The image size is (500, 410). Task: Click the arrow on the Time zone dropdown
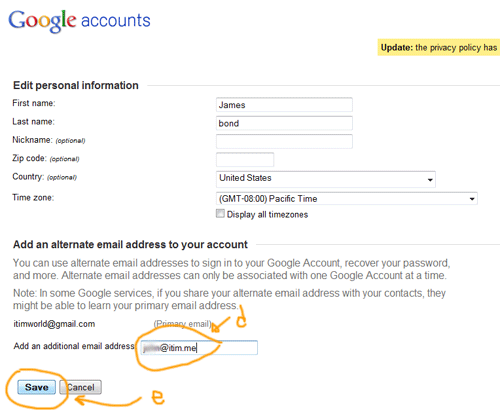pos(472,199)
